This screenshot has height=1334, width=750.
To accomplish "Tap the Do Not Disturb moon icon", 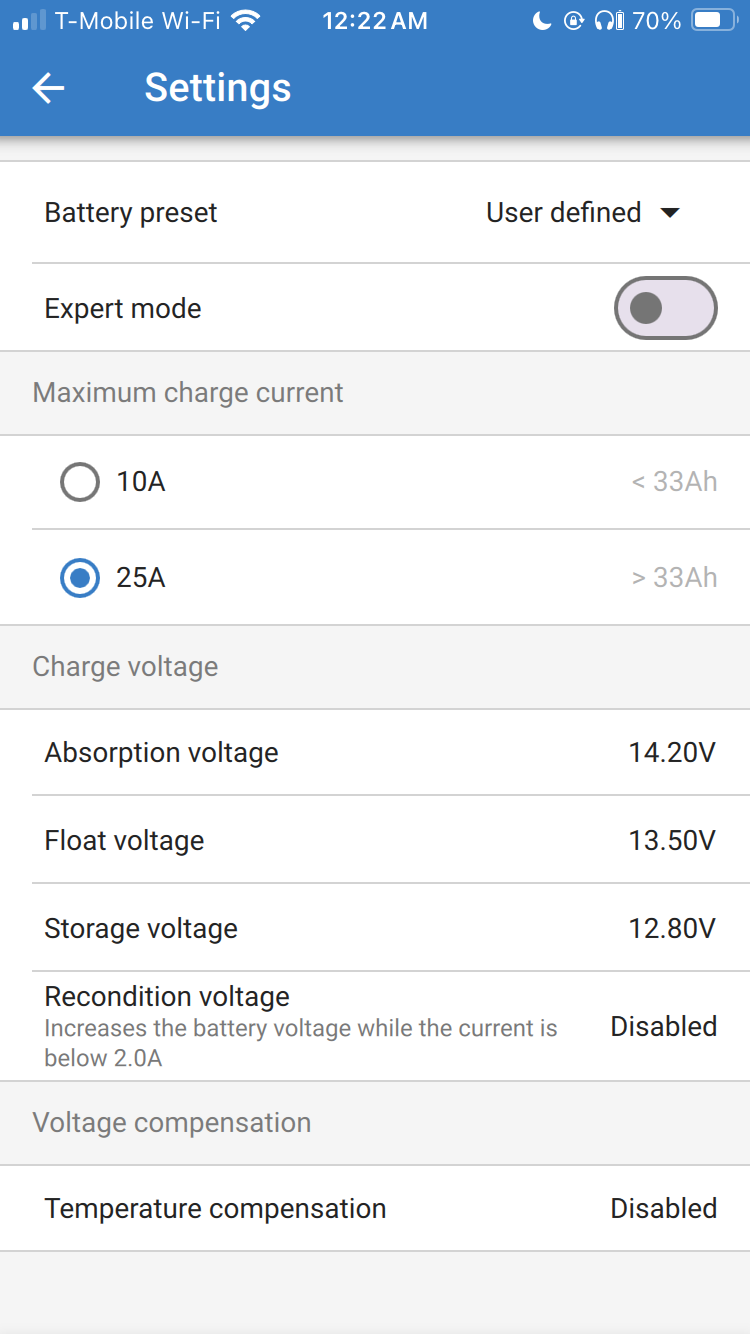I will pyautogui.click(x=541, y=20).
